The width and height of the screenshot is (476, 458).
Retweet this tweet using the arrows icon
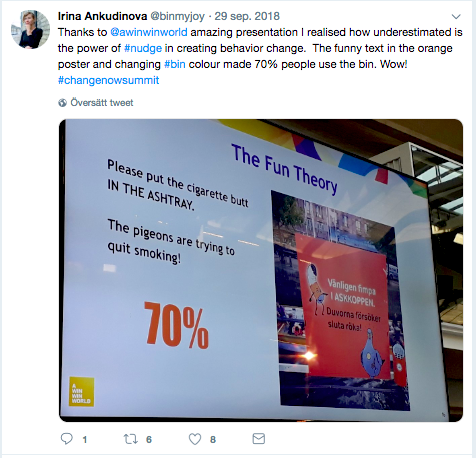(x=131, y=439)
